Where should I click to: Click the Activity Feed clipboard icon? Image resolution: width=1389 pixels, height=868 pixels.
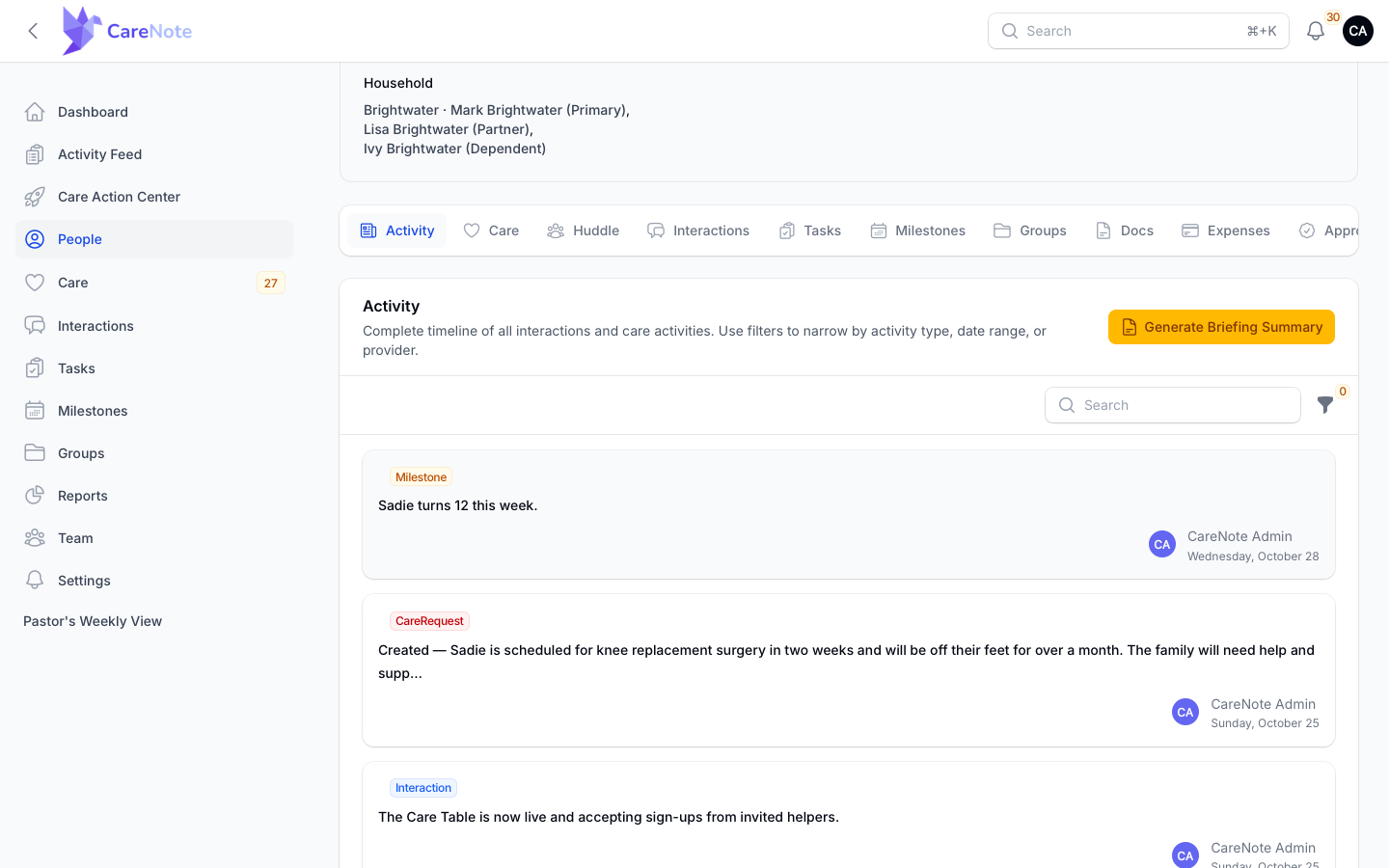(35, 154)
